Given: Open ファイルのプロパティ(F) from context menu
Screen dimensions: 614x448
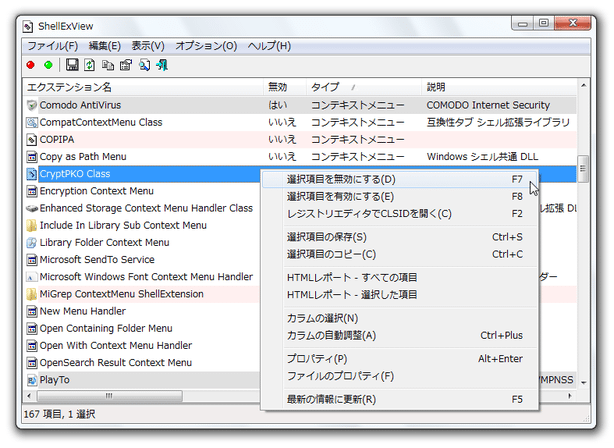Looking at the screenshot, I should (x=399, y=376).
